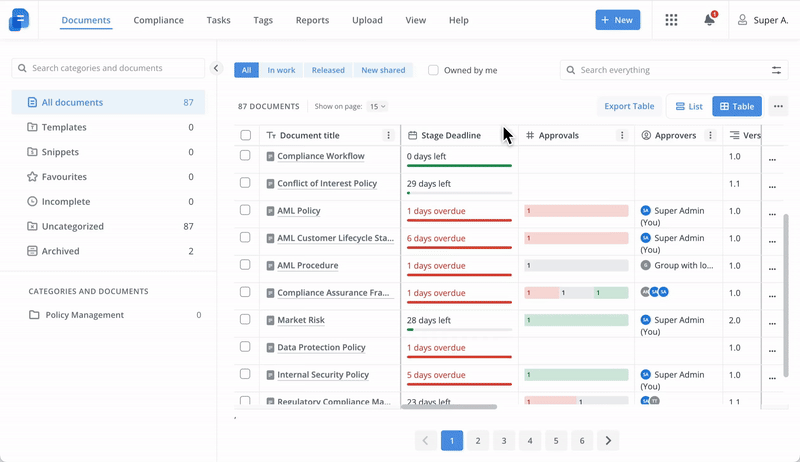This screenshot has width=800, height=462.
Task: Open the notifications bell
Action: coord(709,20)
